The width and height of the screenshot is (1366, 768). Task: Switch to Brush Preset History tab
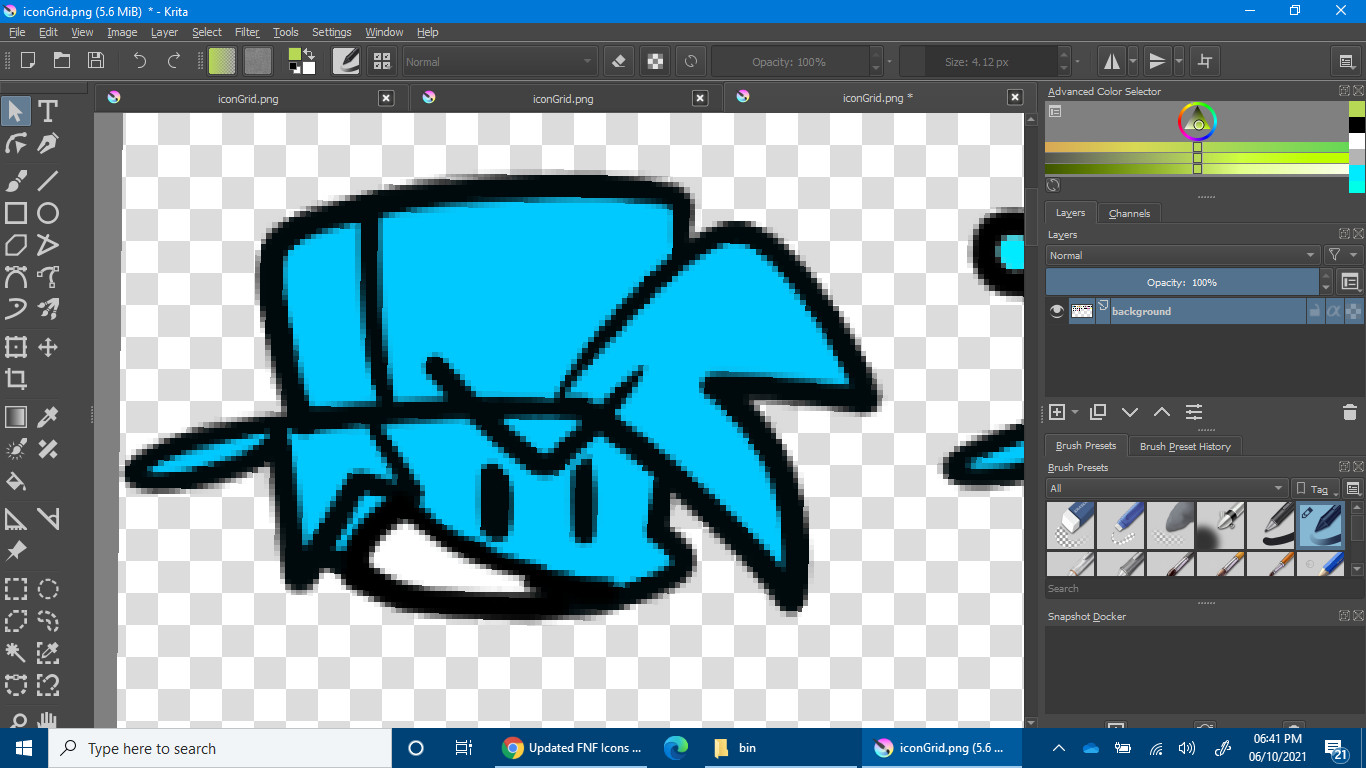click(x=1185, y=446)
